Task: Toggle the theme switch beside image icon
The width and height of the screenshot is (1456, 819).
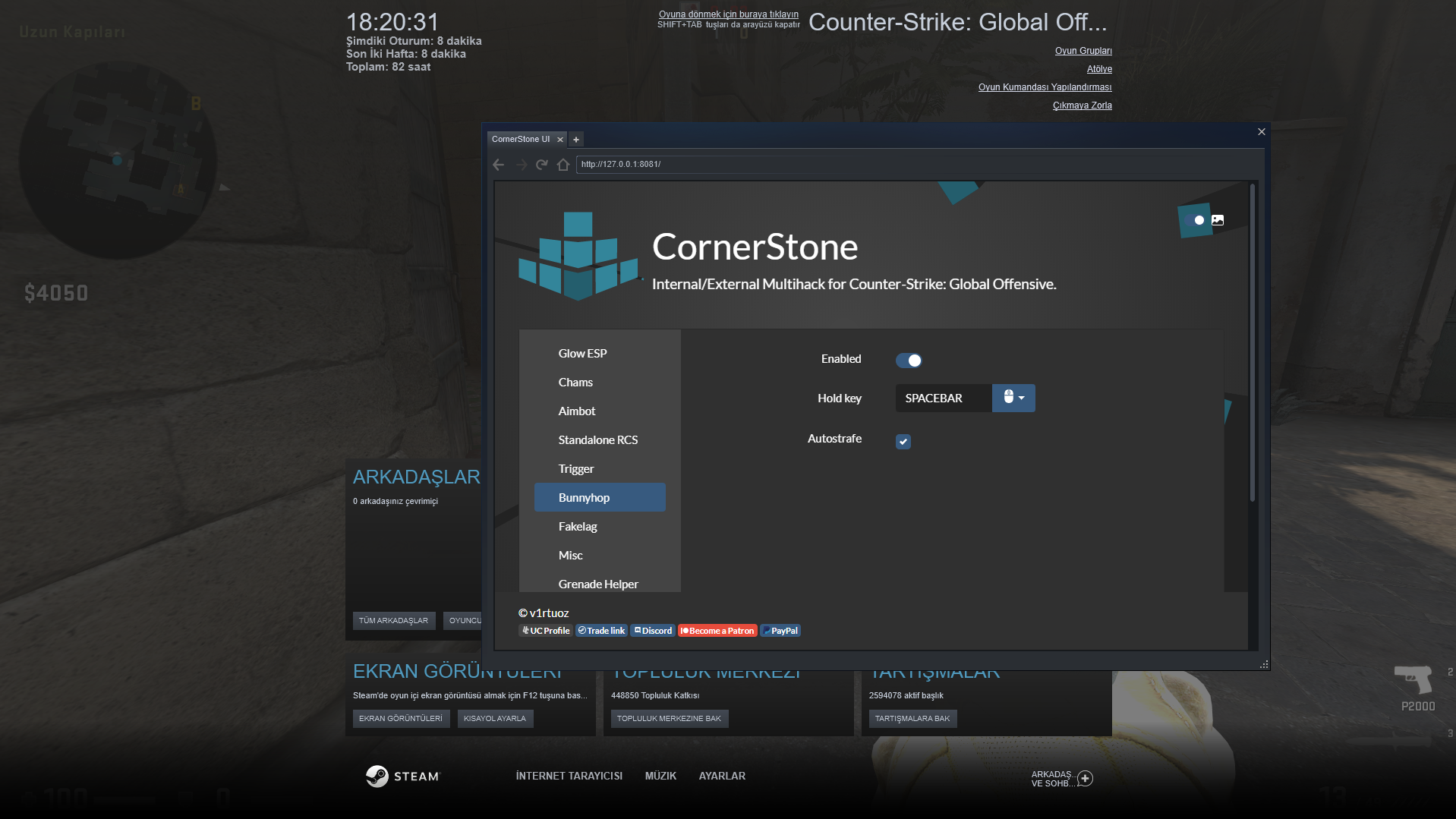Action: pyautogui.click(x=1195, y=220)
